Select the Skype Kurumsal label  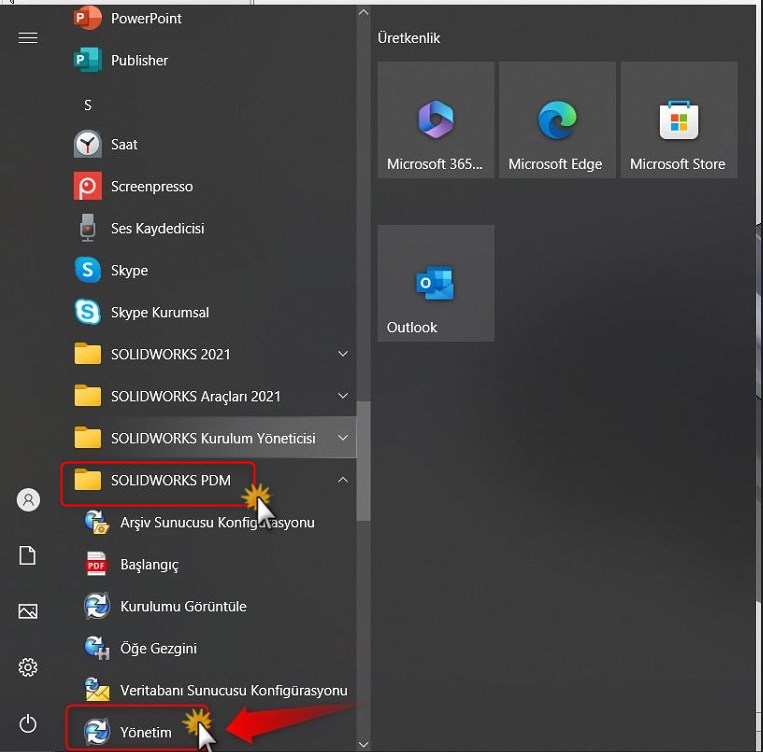(x=160, y=312)
